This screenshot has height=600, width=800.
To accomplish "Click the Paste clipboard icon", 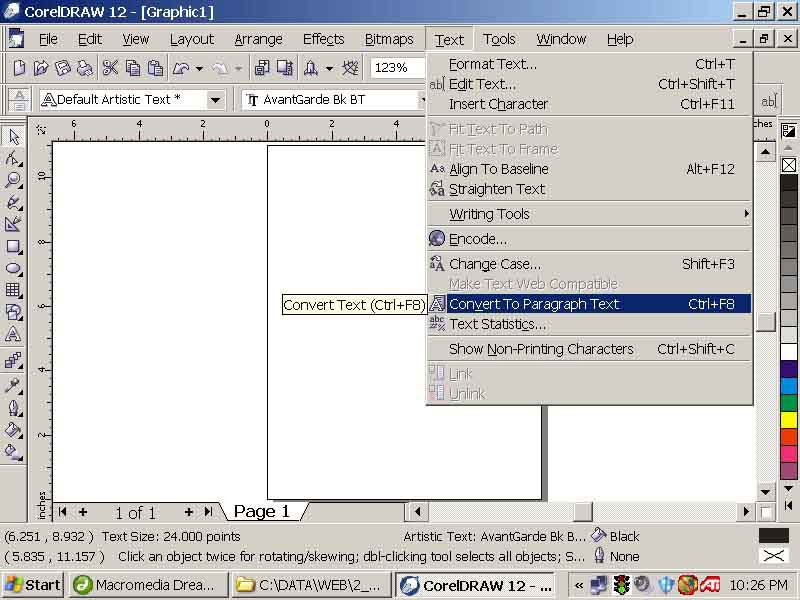I will [155, 68].
